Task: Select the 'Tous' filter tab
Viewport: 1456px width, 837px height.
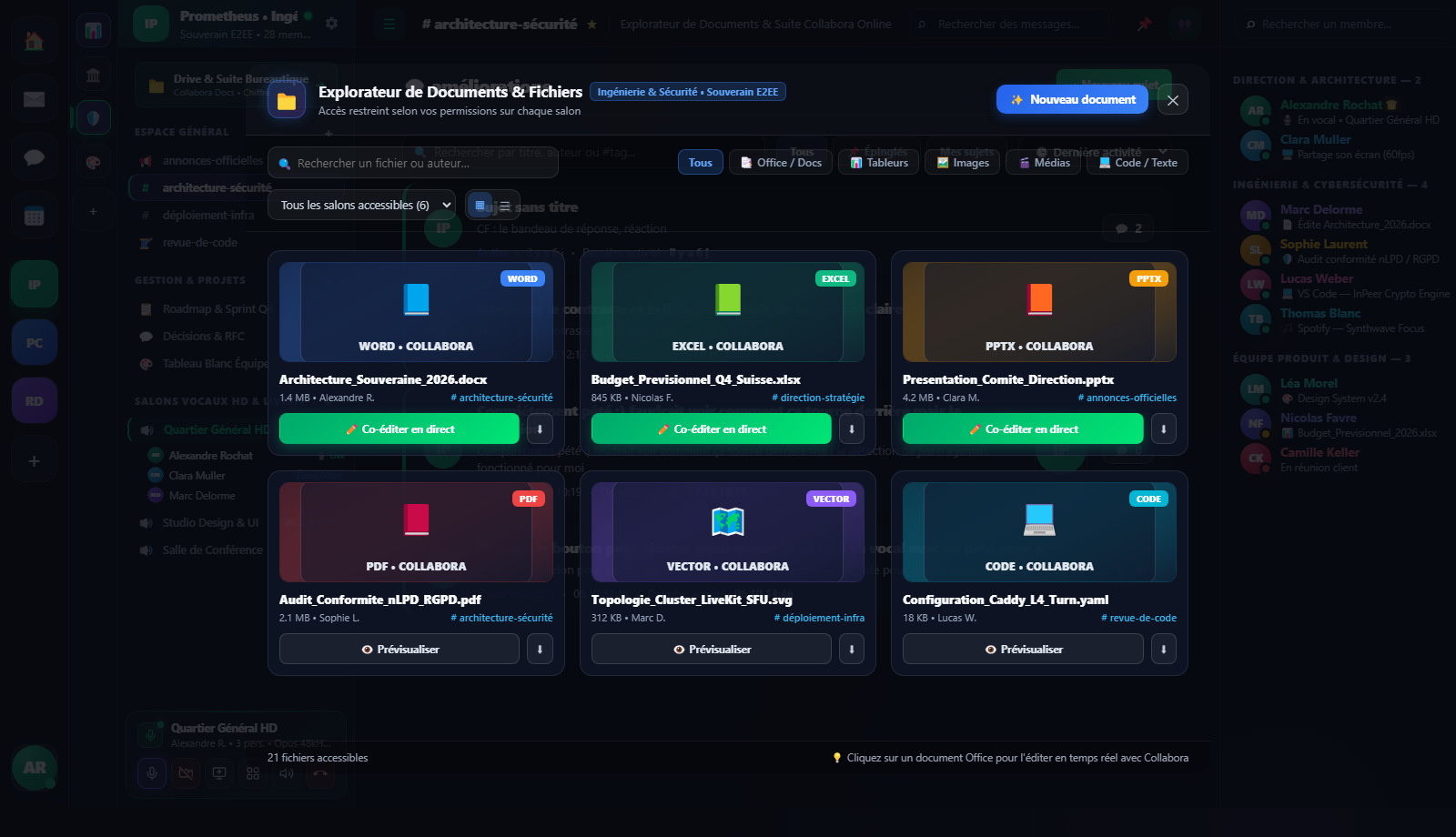Action: pyautogui.click(x=701, y=163)
